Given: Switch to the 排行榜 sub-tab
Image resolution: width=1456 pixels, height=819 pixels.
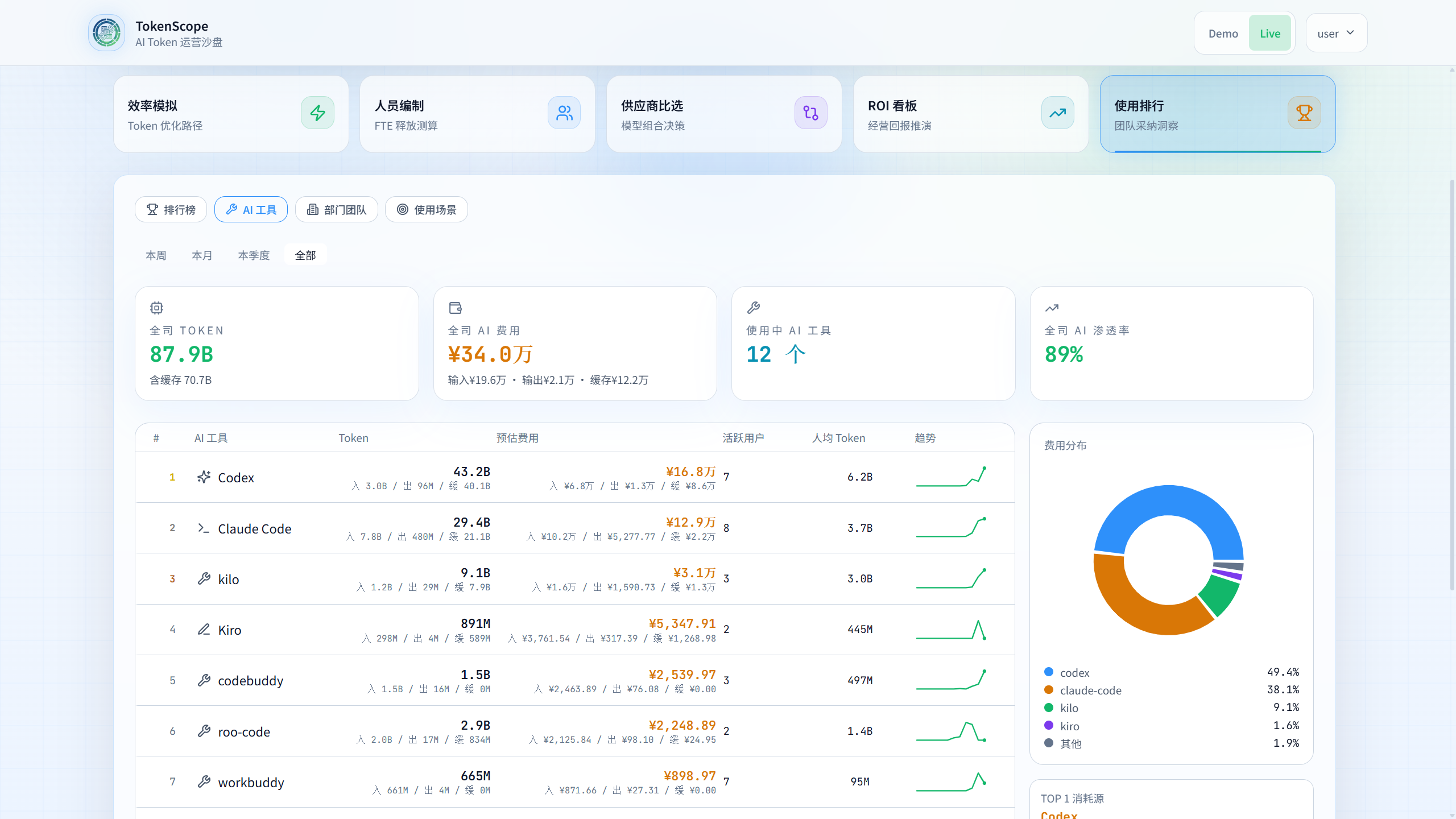Looking at the screenshot, I should (171, 209).
